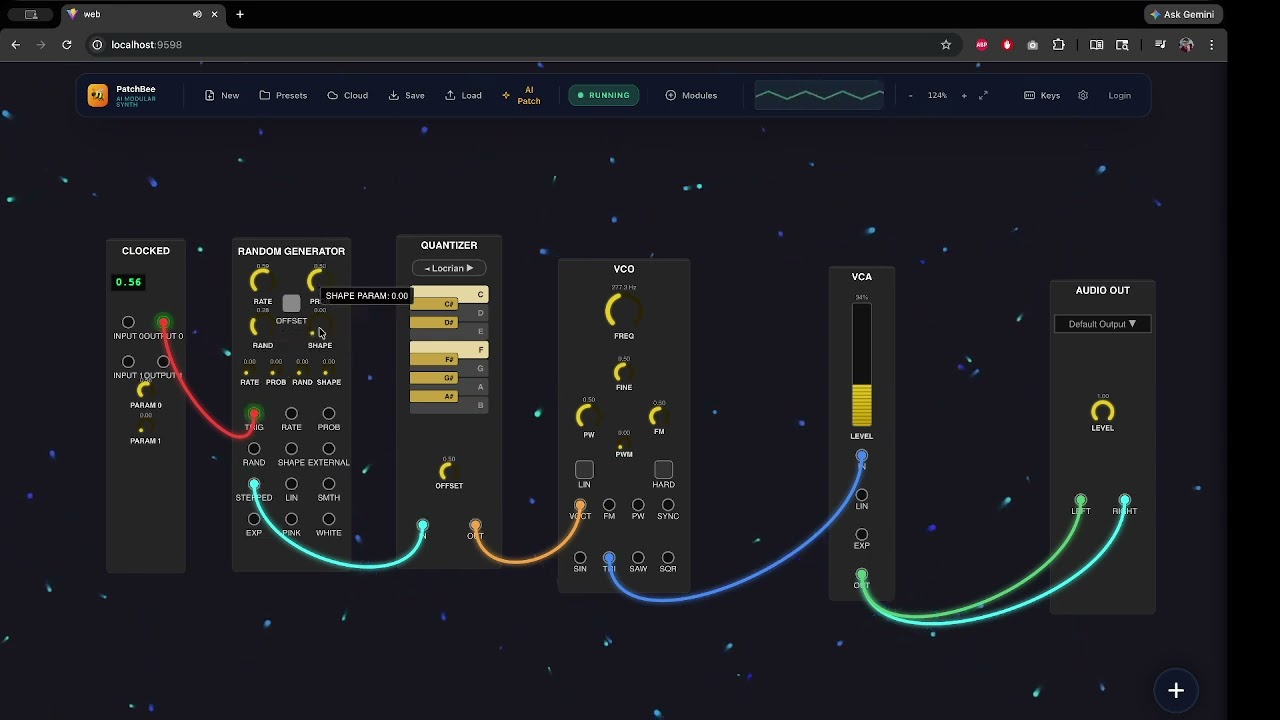This screenshot has width=1280, height=720.
Task: Toggle the RUNNING engine status button
Action: point(604,96)
